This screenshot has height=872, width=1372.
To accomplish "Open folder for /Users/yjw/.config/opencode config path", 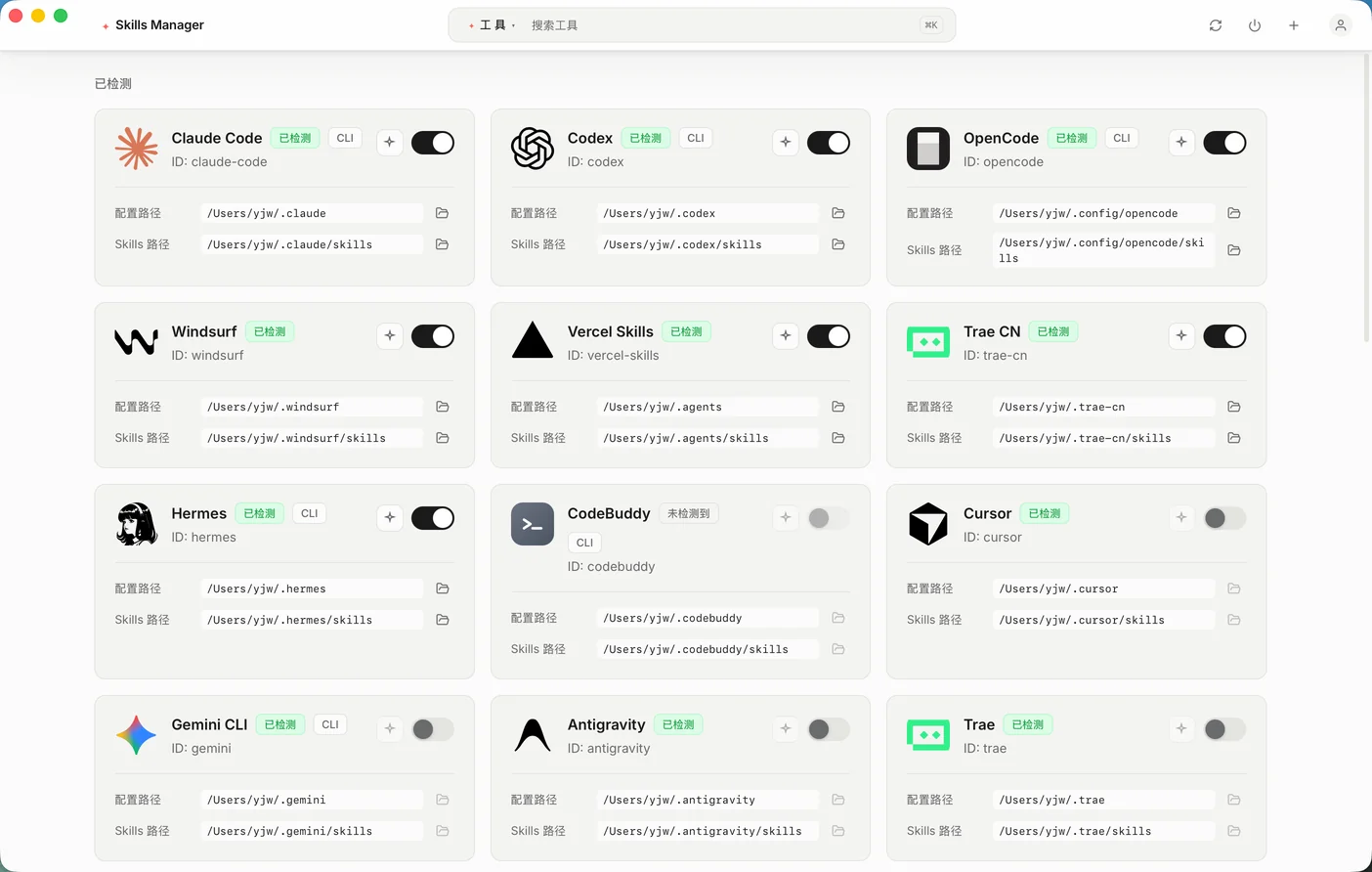I will tap(1234, 213).
